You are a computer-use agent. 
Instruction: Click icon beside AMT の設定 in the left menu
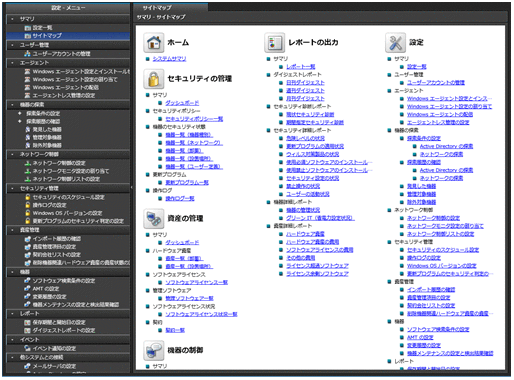click(x=28, y=289)
